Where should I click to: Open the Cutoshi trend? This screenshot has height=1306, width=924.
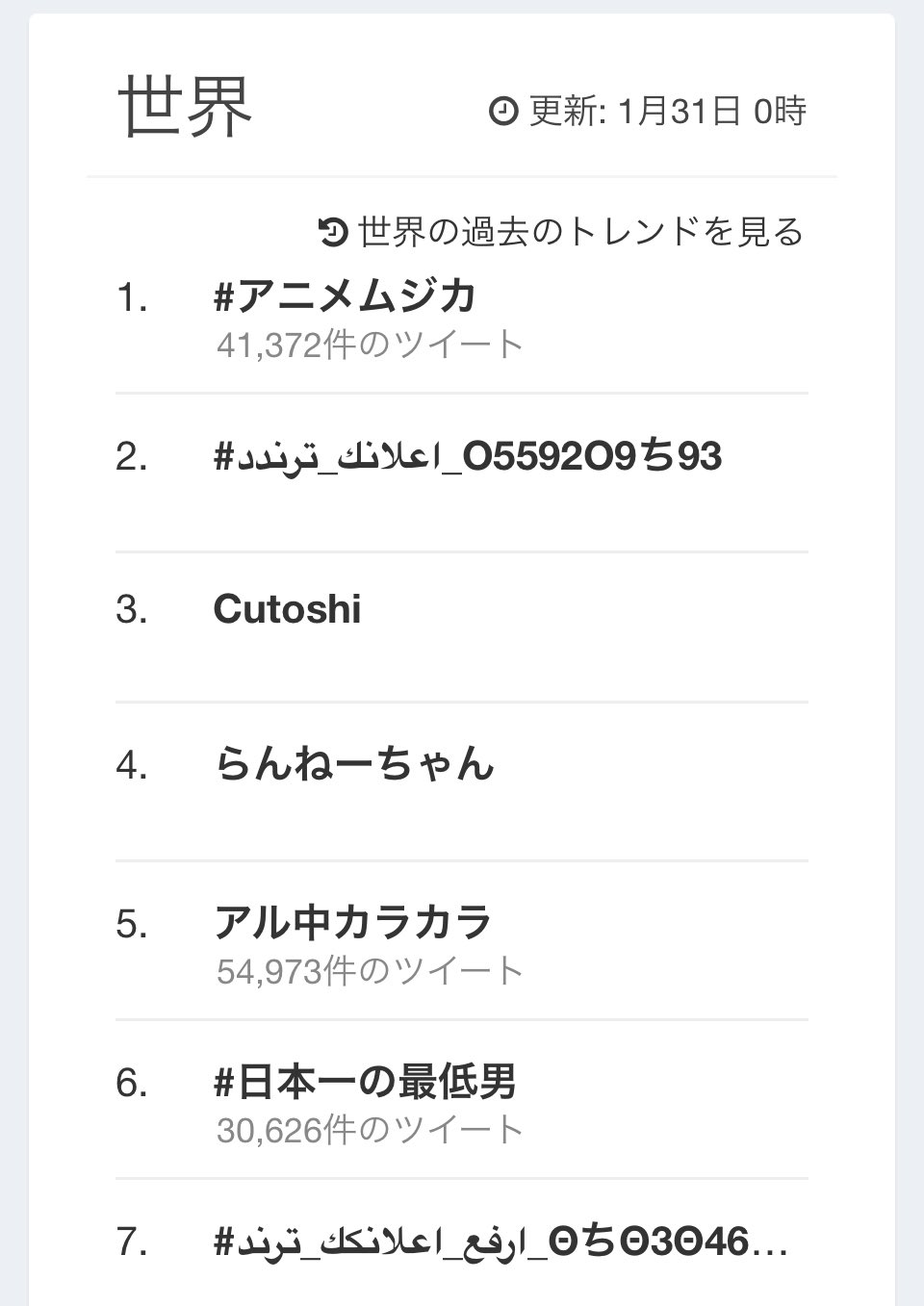tap(287, 608)
